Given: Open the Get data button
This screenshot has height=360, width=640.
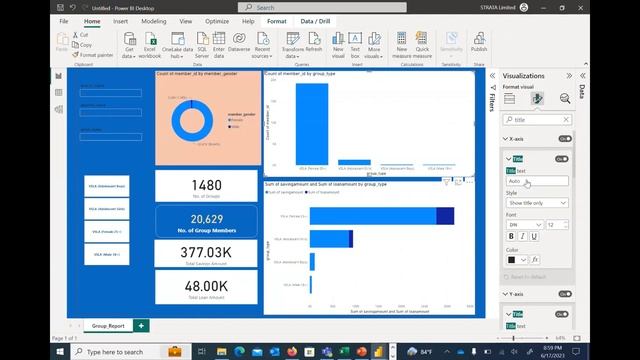Looking at the screenshot, I should tap(129, 45).
